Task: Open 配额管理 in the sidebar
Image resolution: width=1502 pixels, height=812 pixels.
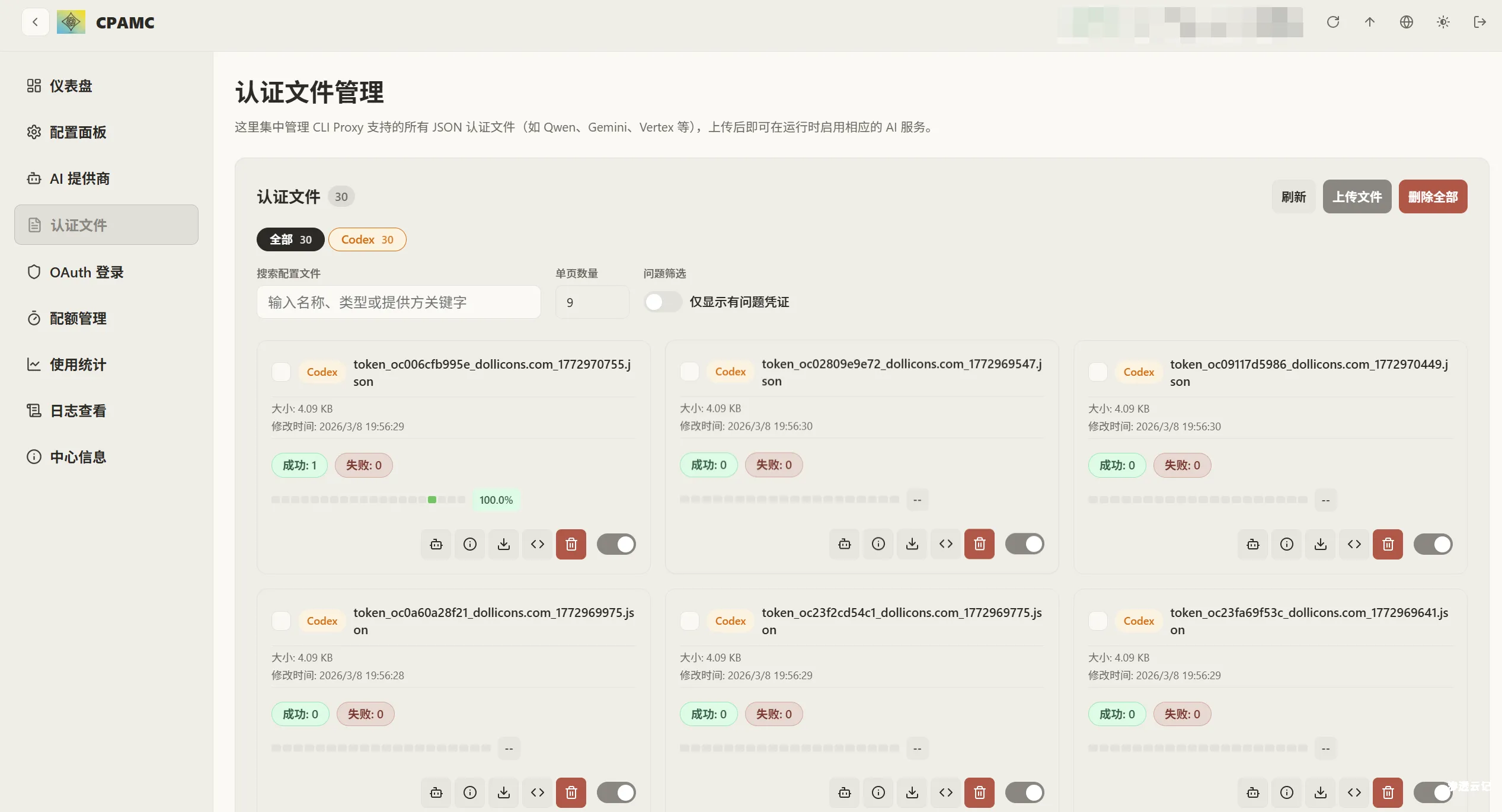Action: (x=77, y=318)
